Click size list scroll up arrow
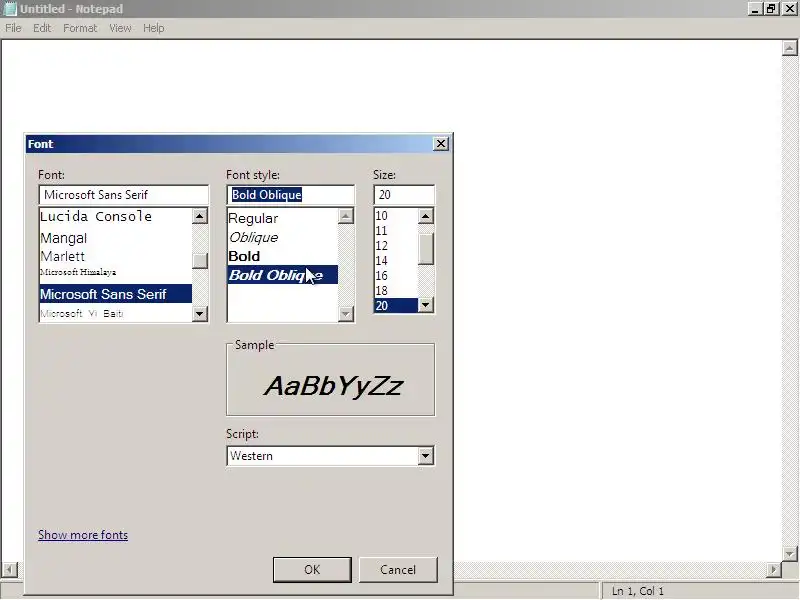The height and width of the screenshot is (600, 800). point(426,216)
